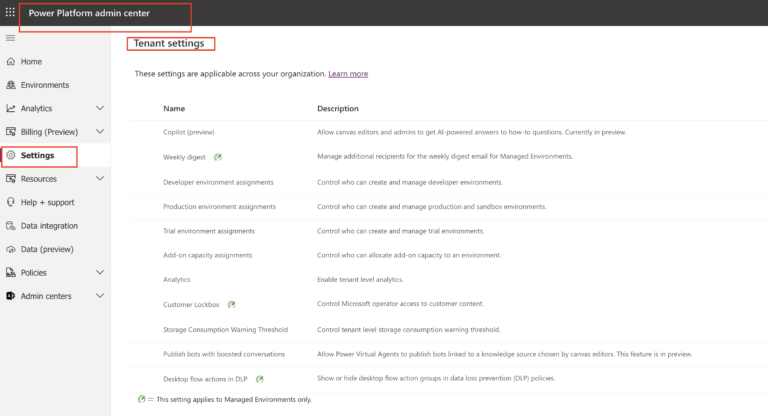Click the Name column header
The height and width of the screenshot is (416, 768).
[x=174, y=108]
